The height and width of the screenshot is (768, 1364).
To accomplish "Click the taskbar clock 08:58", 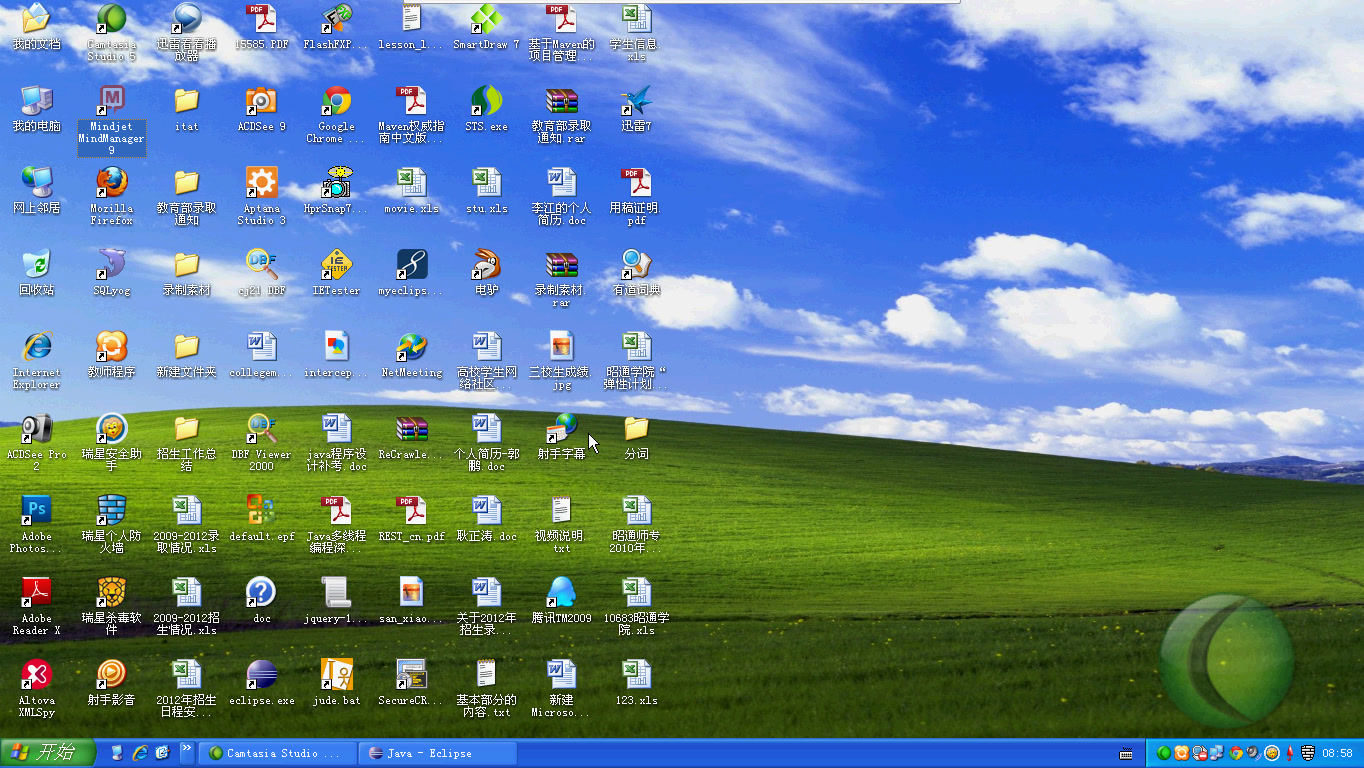I will point(1337,753).
